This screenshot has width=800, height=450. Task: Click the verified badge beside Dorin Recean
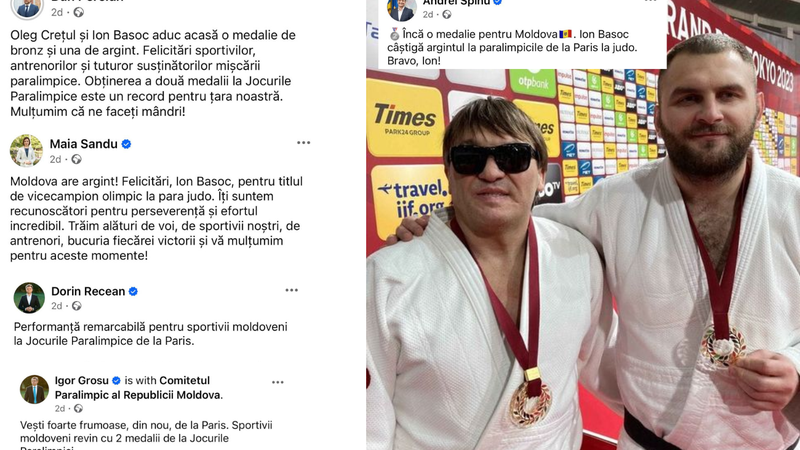133,291
